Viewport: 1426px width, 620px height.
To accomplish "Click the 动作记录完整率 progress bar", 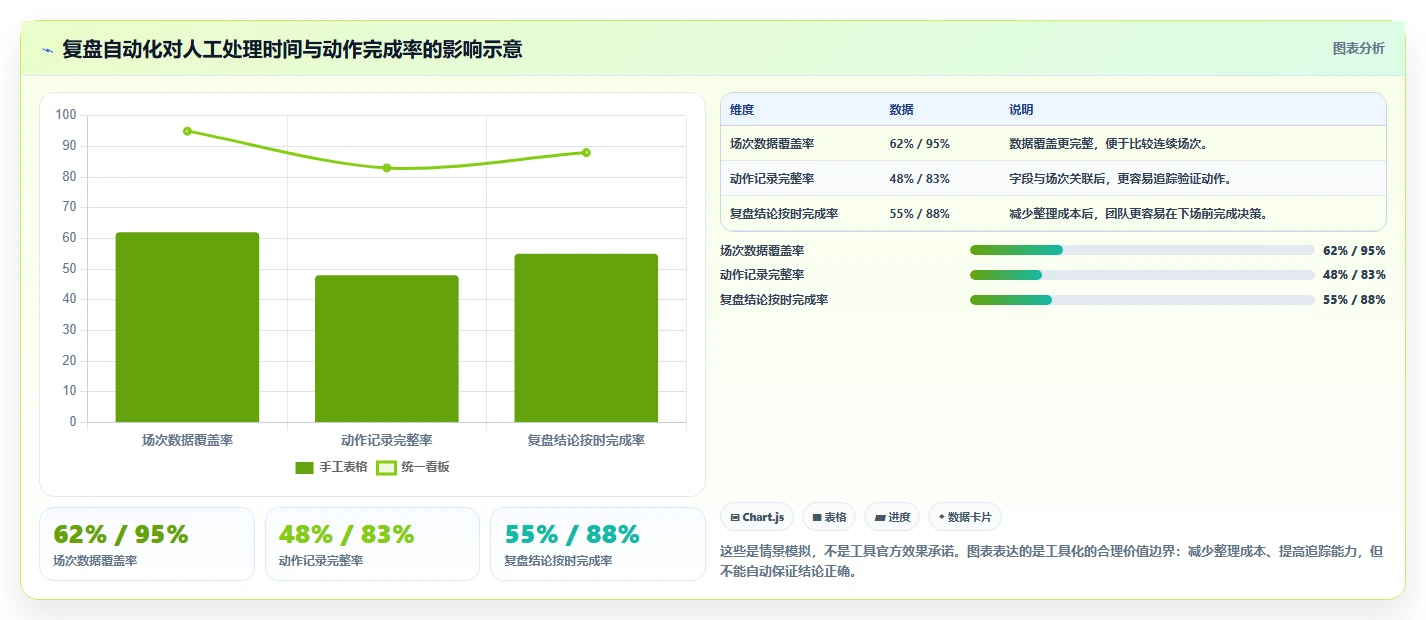I will 1142,275.
